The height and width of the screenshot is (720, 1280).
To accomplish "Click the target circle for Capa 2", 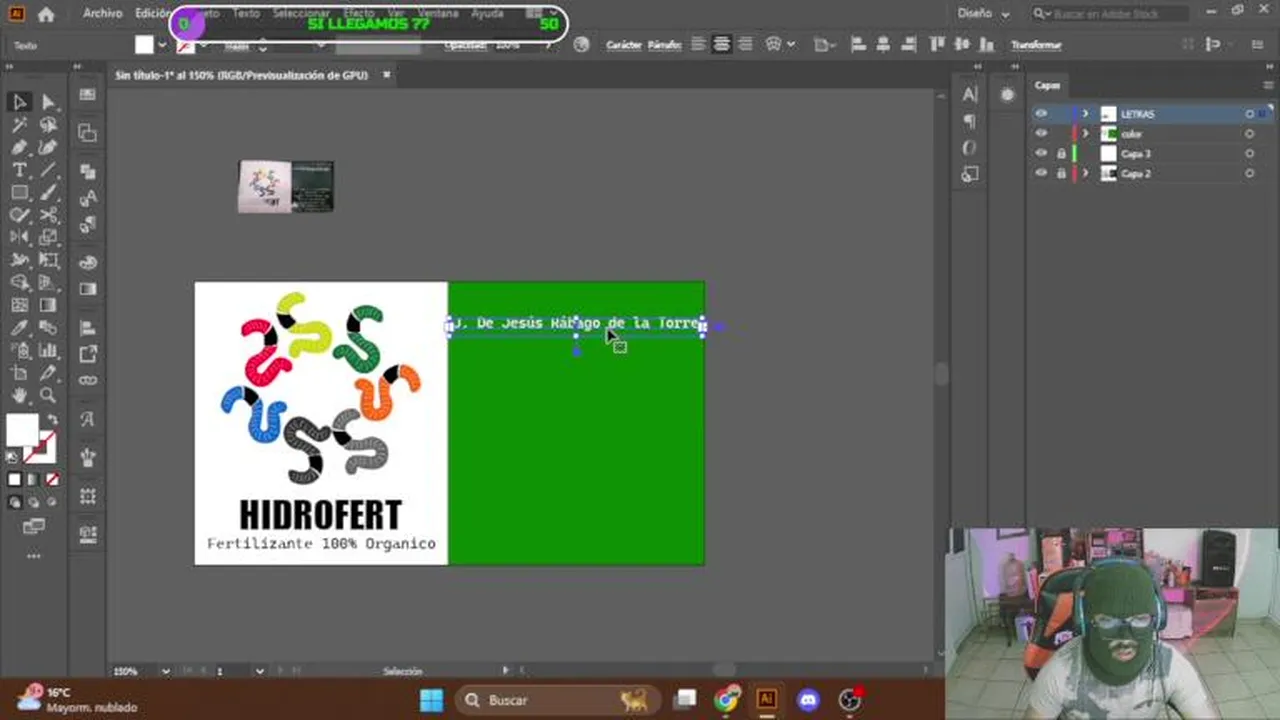I will click(1249, 173).
